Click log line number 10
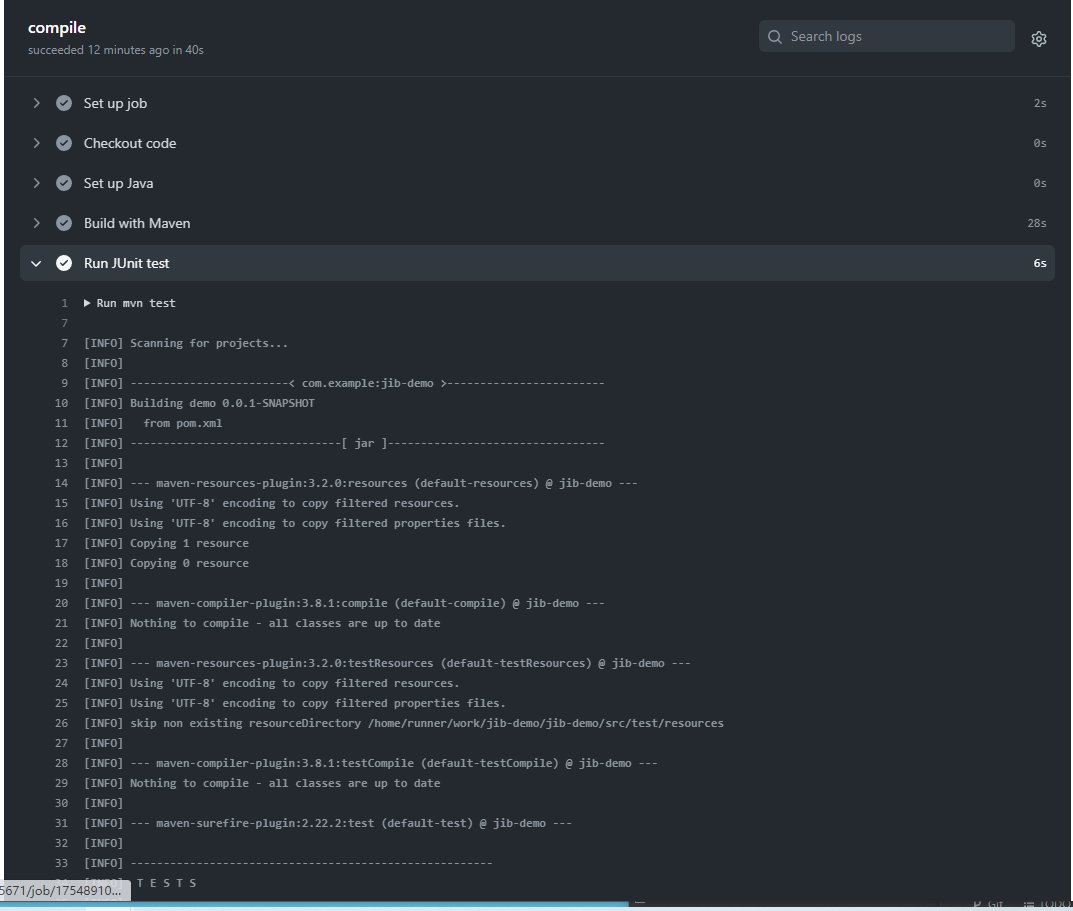1073x911 pixels. [x=62, y=403]
